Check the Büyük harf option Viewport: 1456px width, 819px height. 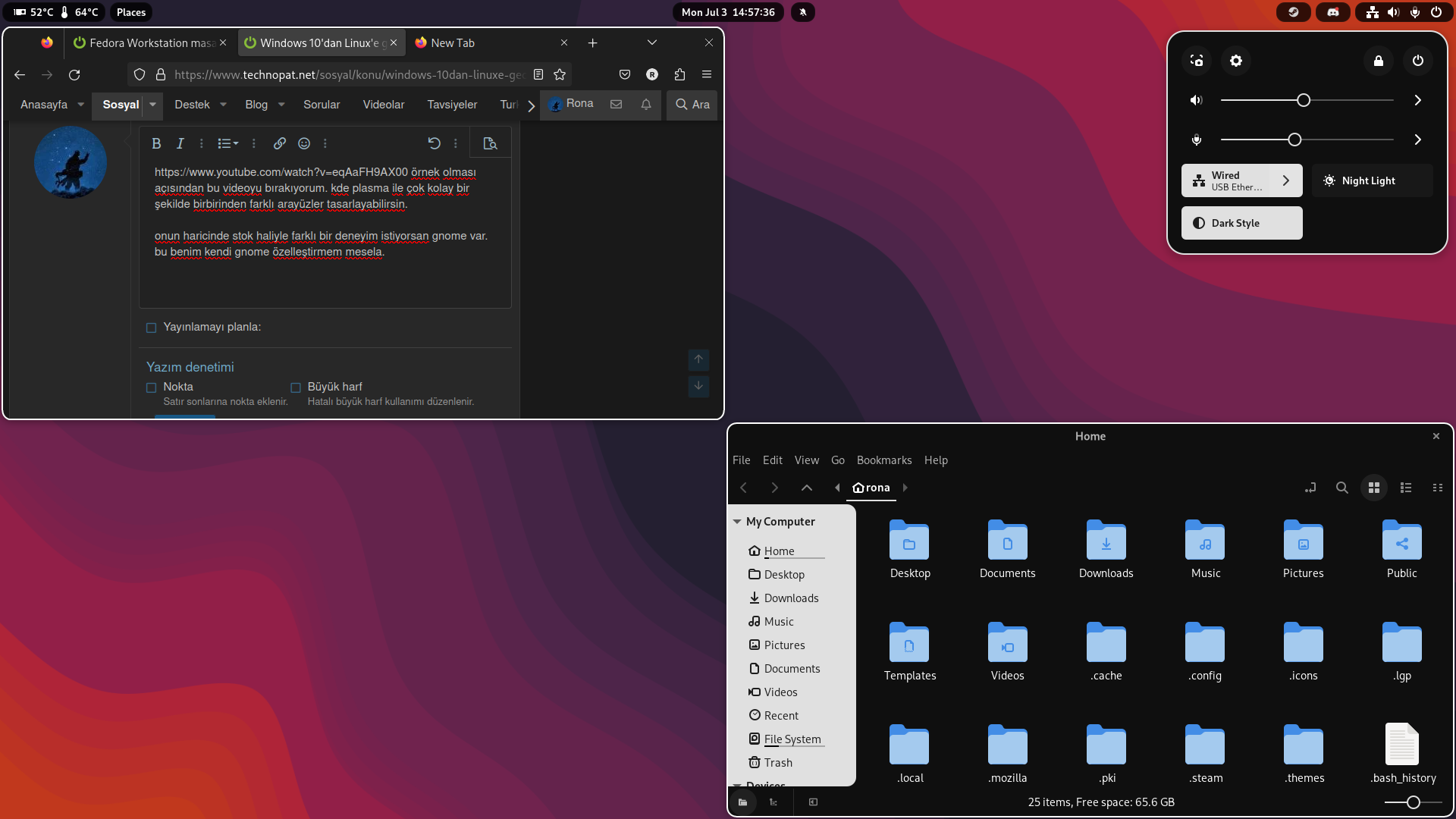tap(296, 388)
